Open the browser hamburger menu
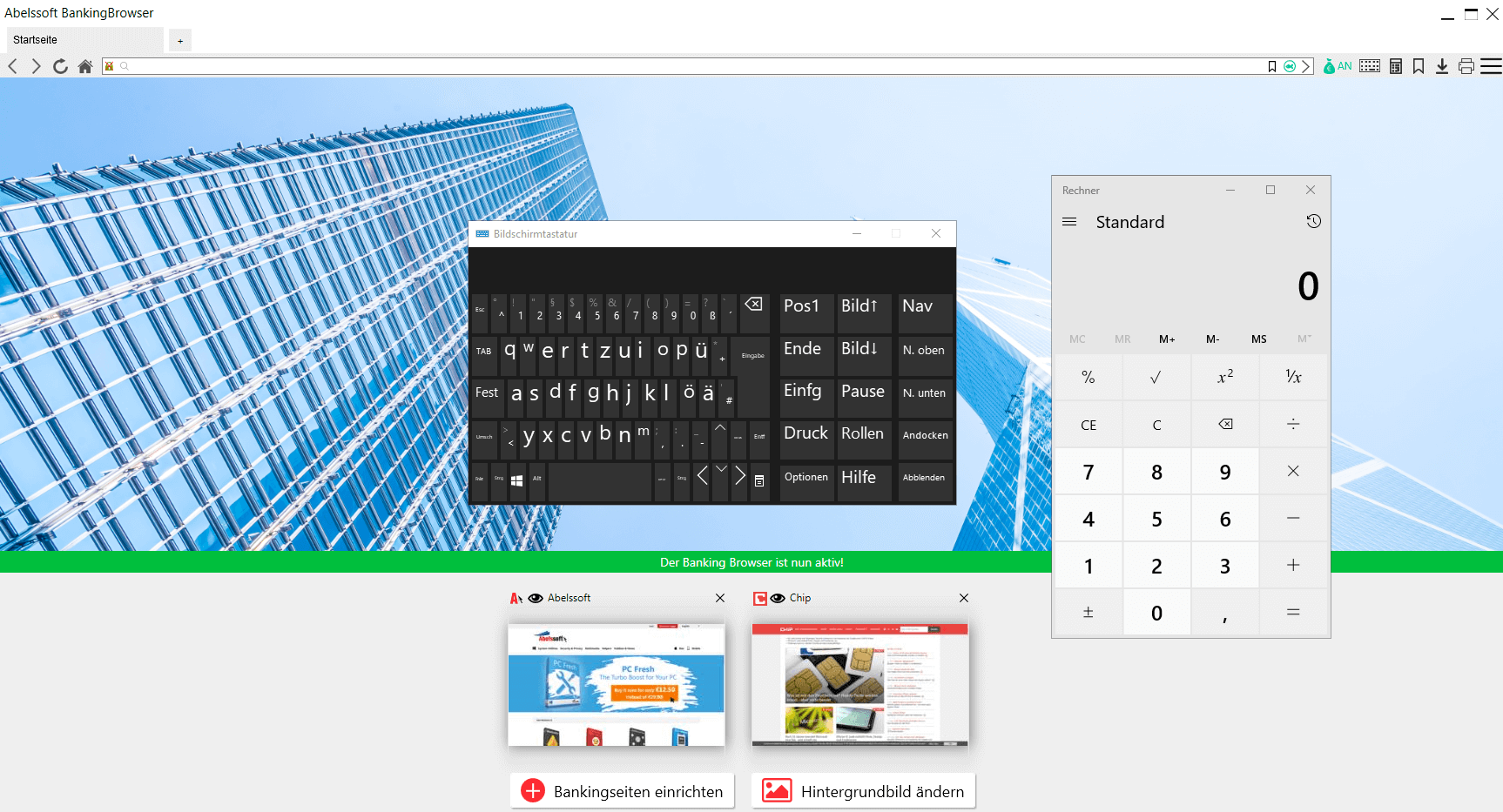 1491,66
